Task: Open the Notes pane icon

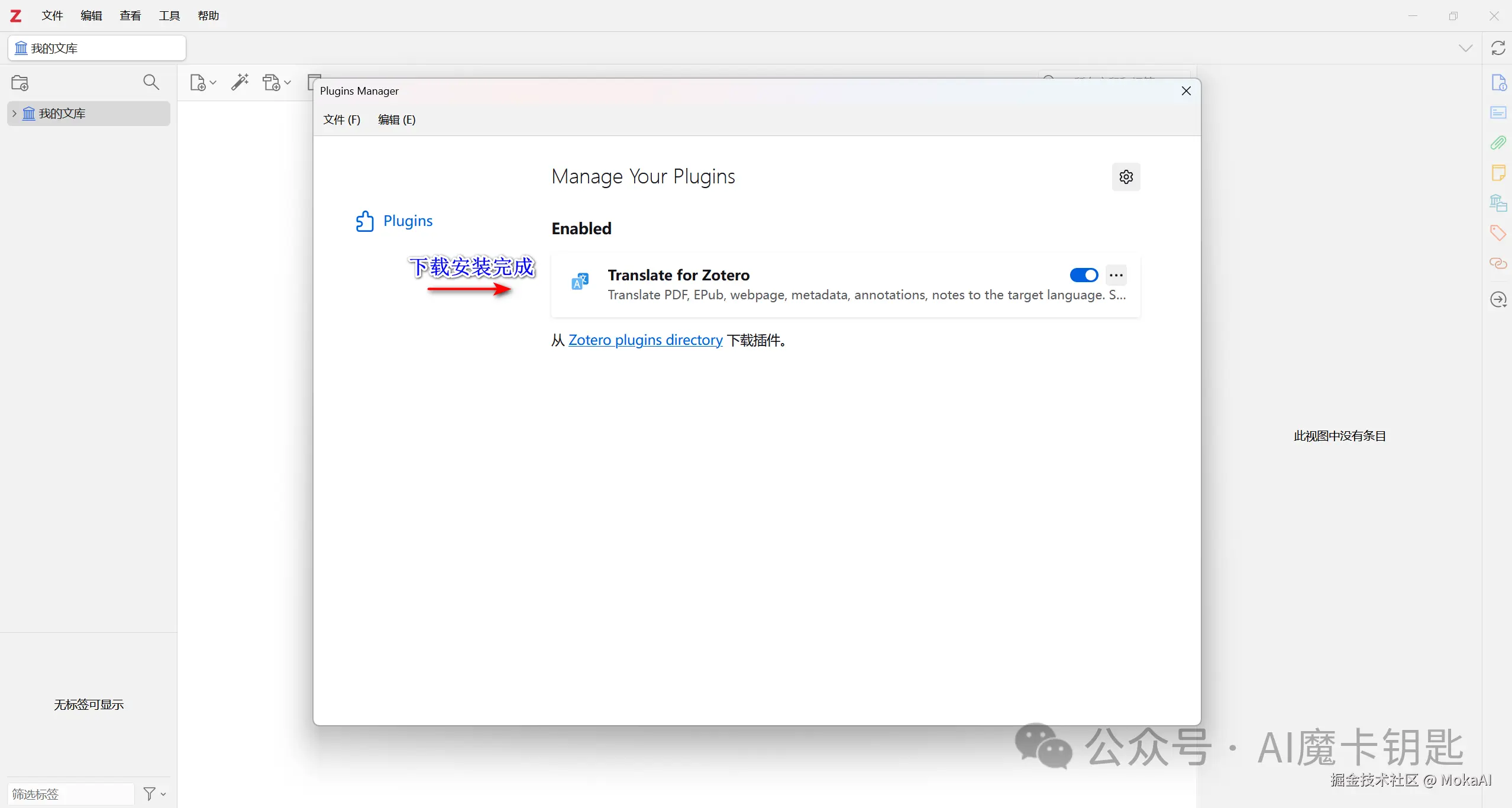Action: [1498, 173]
